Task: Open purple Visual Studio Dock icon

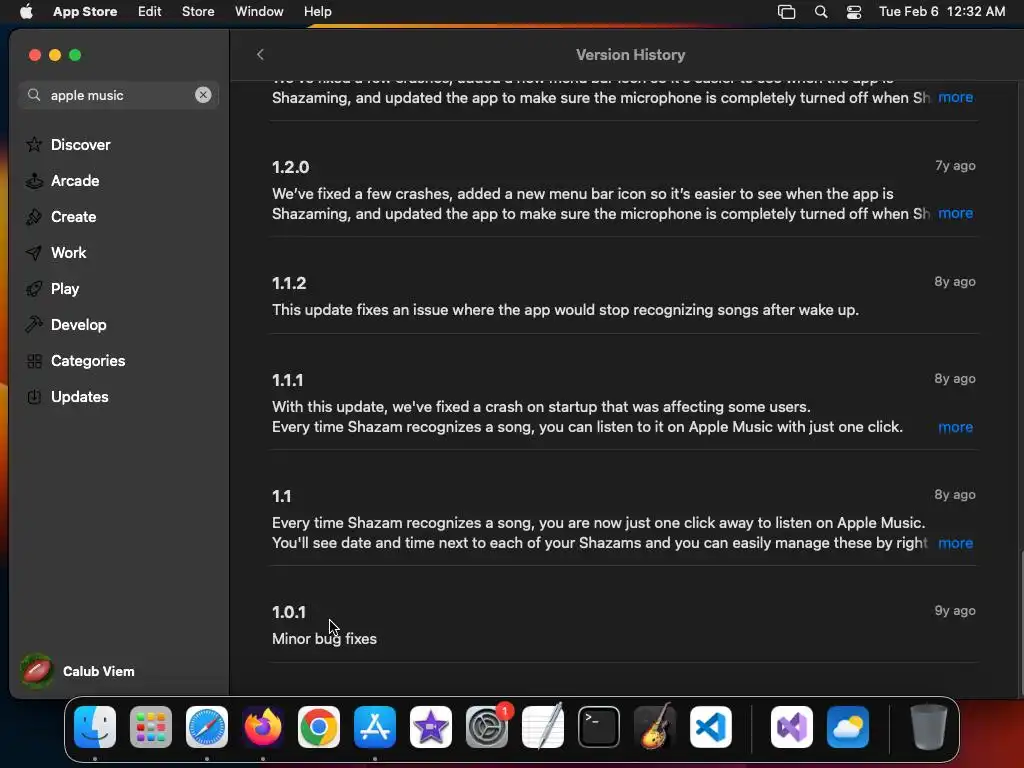Action: click(792, 727)
